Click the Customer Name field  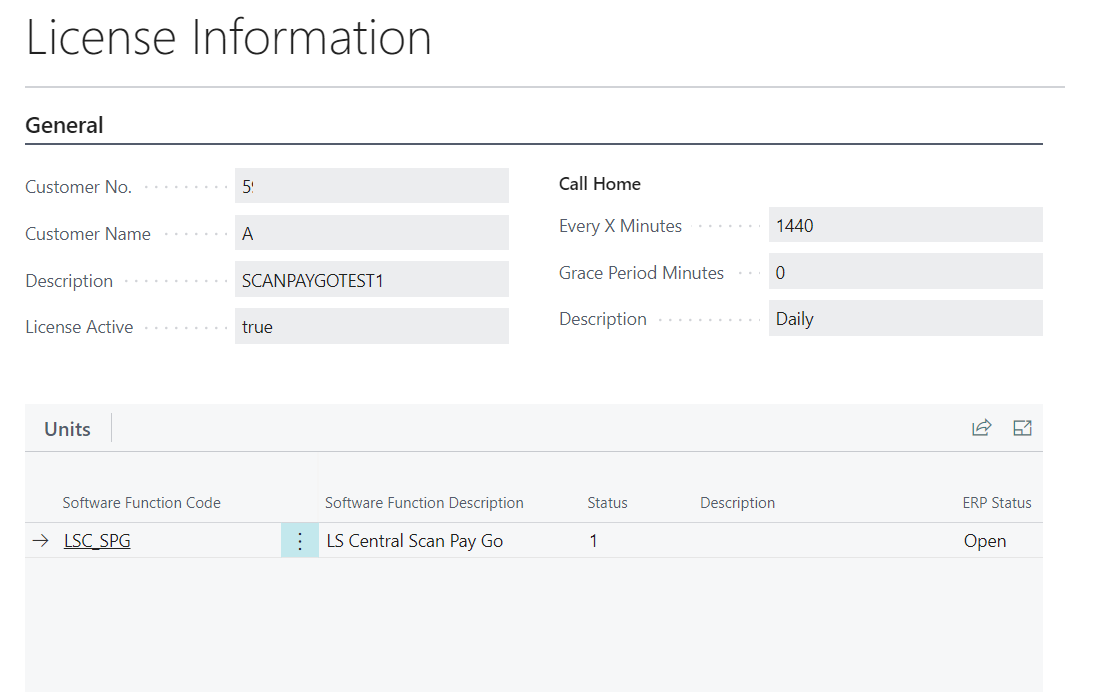[x=371, y=233]
